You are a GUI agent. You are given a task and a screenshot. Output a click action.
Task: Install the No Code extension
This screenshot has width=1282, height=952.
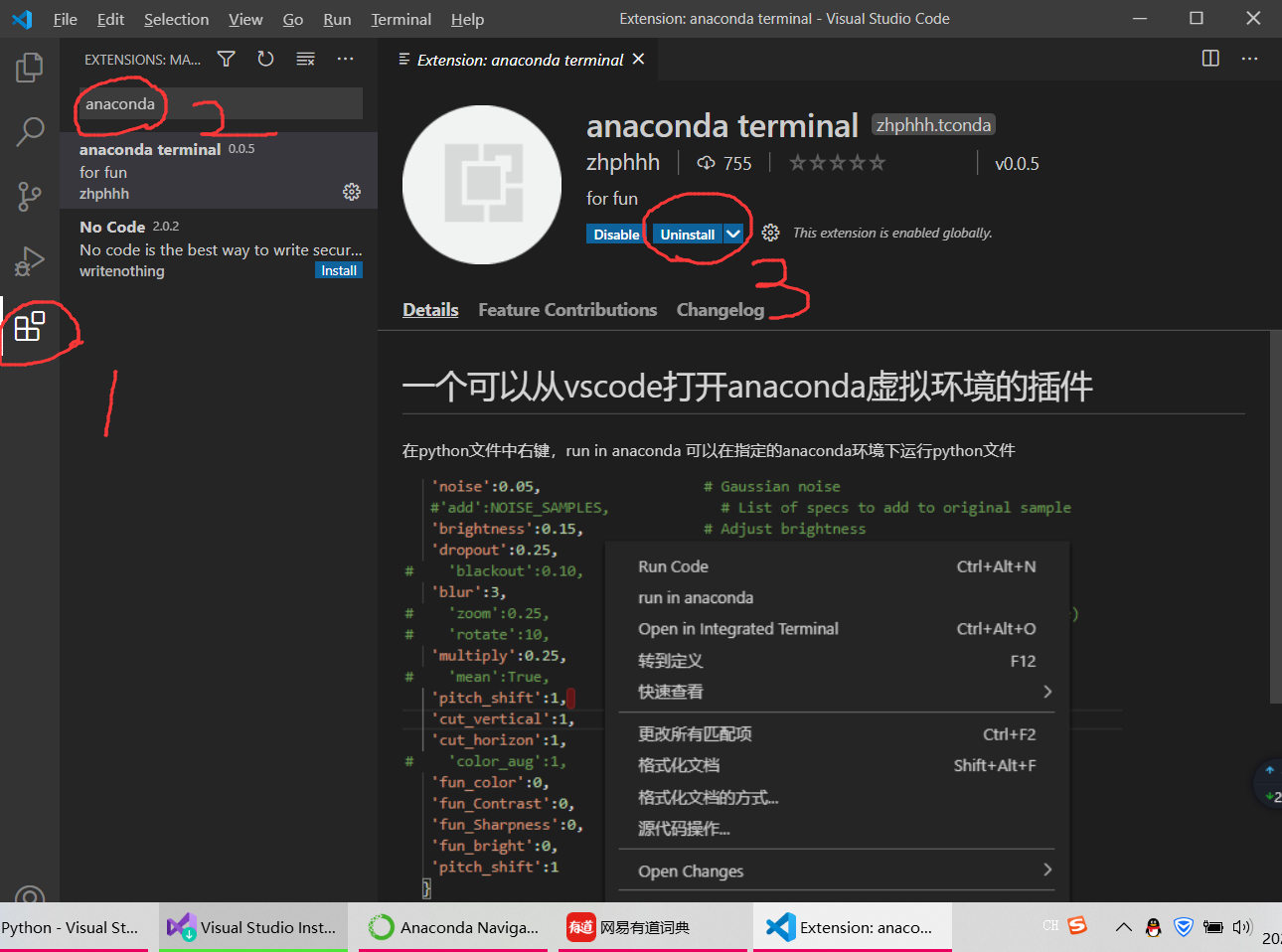(339, 270)
